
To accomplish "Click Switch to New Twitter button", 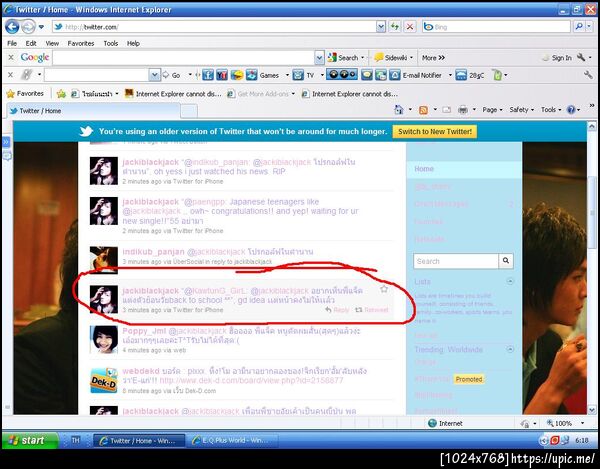I will 435,132.
